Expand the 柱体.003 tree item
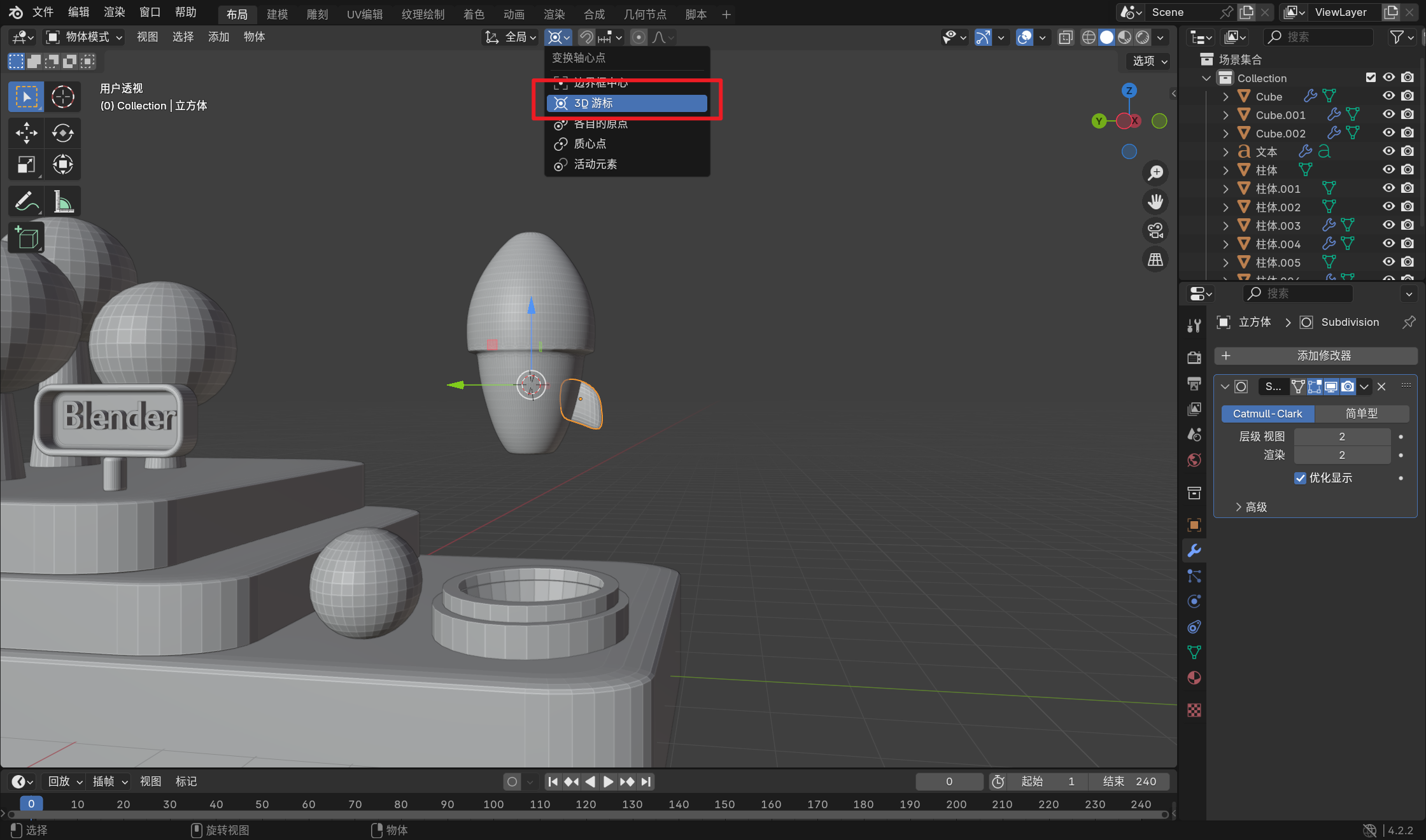The width and height of the screenshot is (1426, 840). 1225,225
